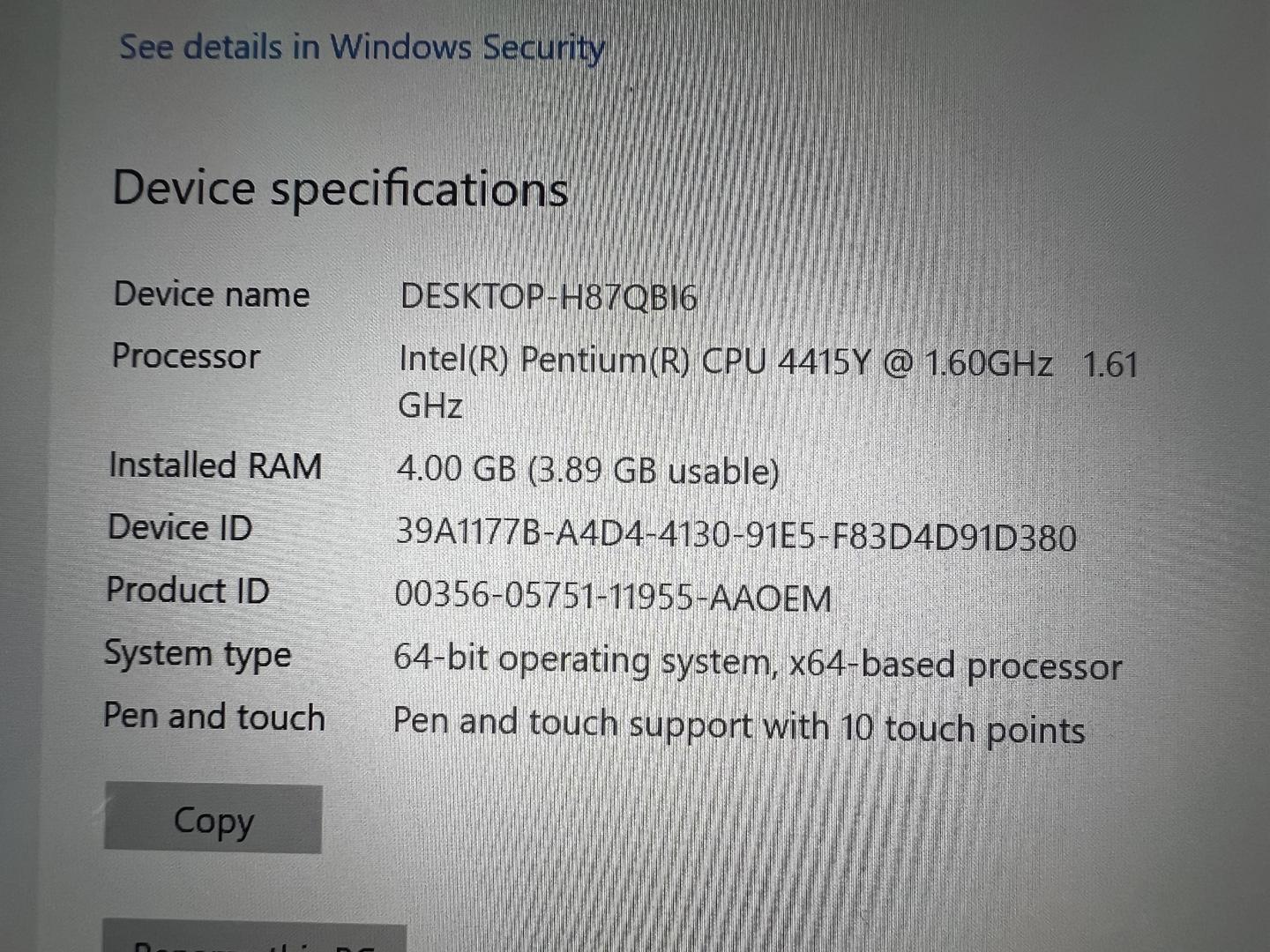The width and height of the screenshot is (1270, 952).
Task: Click the 'Pen and touch' label
Action: click(214, 717)
